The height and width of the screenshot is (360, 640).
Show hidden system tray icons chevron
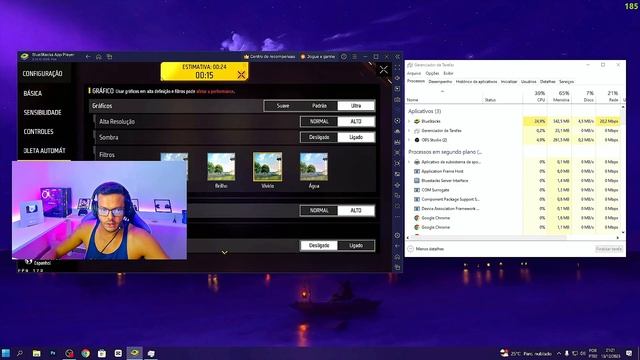tap(559, 353)
